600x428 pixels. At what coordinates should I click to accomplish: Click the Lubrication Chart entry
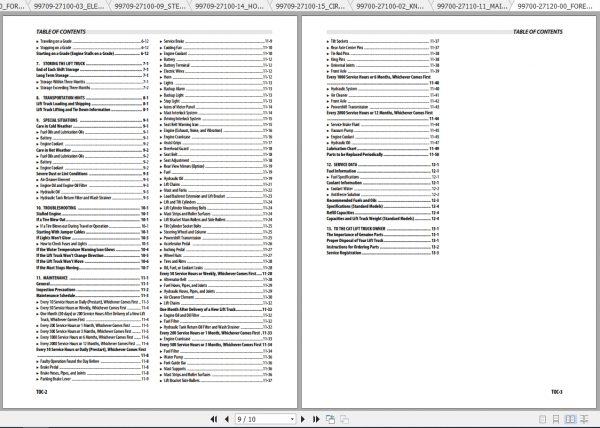[x=383, y=148]
